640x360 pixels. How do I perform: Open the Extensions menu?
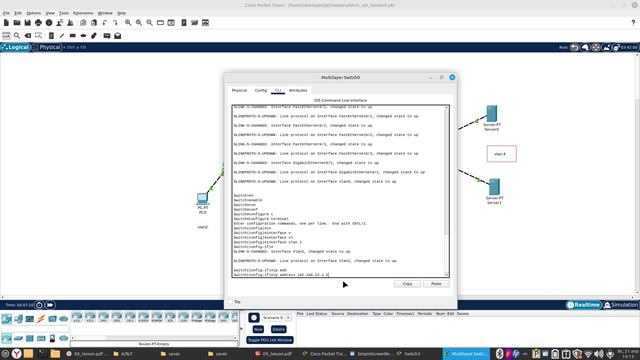[x=83, y=13]
